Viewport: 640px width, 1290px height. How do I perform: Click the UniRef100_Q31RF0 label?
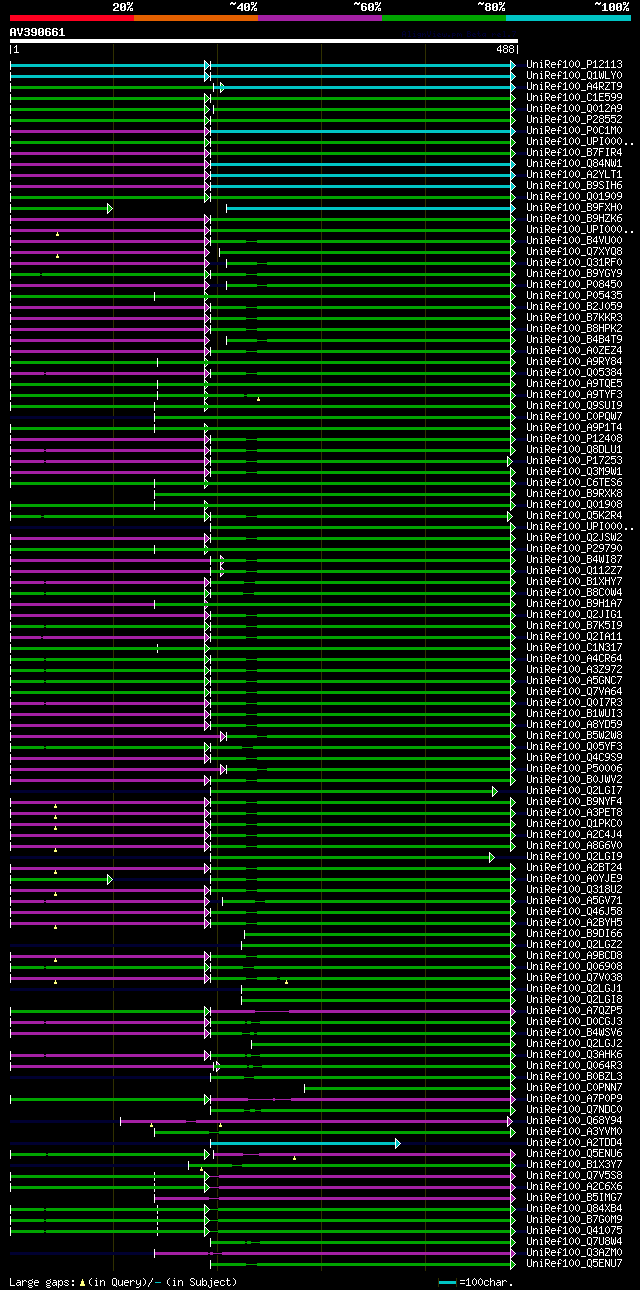(574, 262)
